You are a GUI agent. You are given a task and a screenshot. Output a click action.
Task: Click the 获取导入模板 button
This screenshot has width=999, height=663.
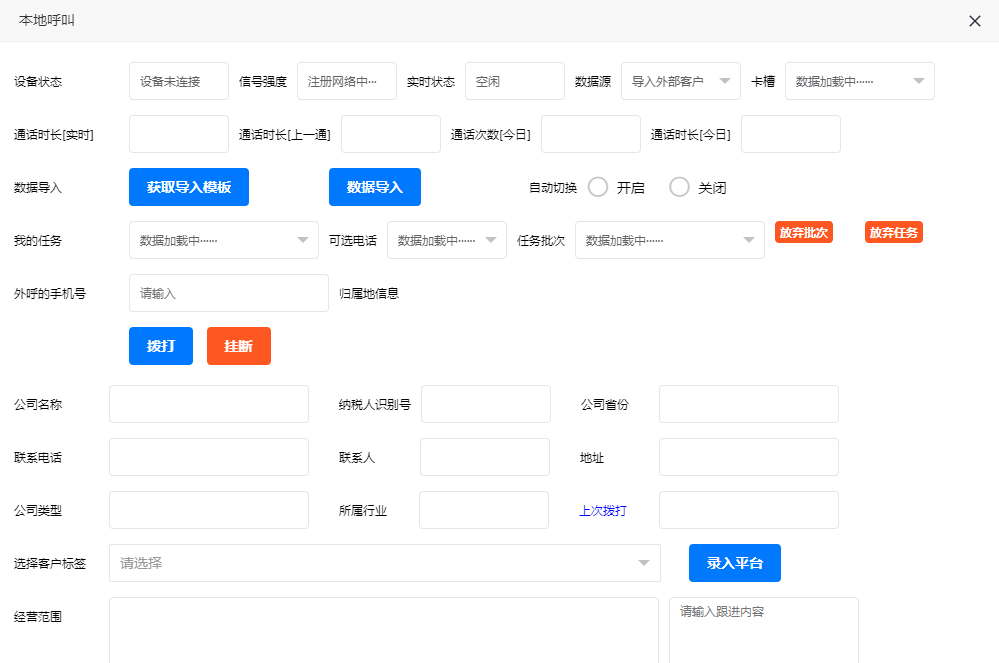[189, 187]
